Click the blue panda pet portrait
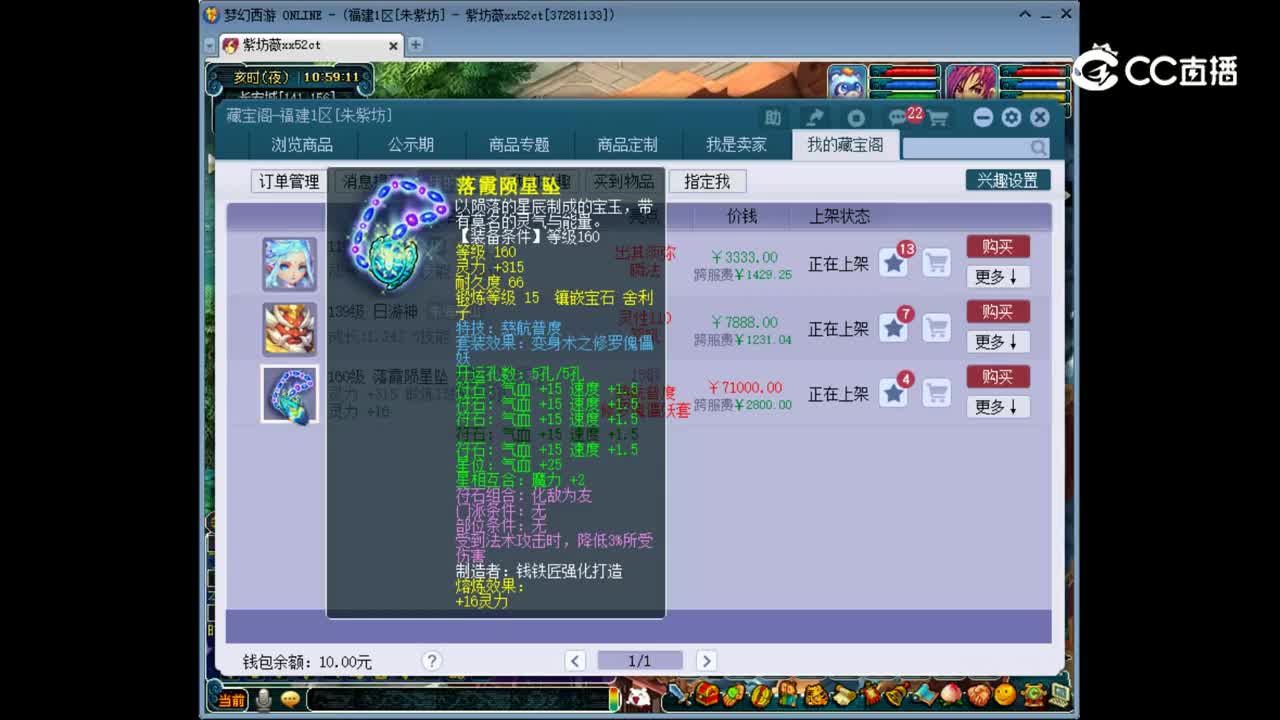The image size is (1280, 720). tap(847, 82)
